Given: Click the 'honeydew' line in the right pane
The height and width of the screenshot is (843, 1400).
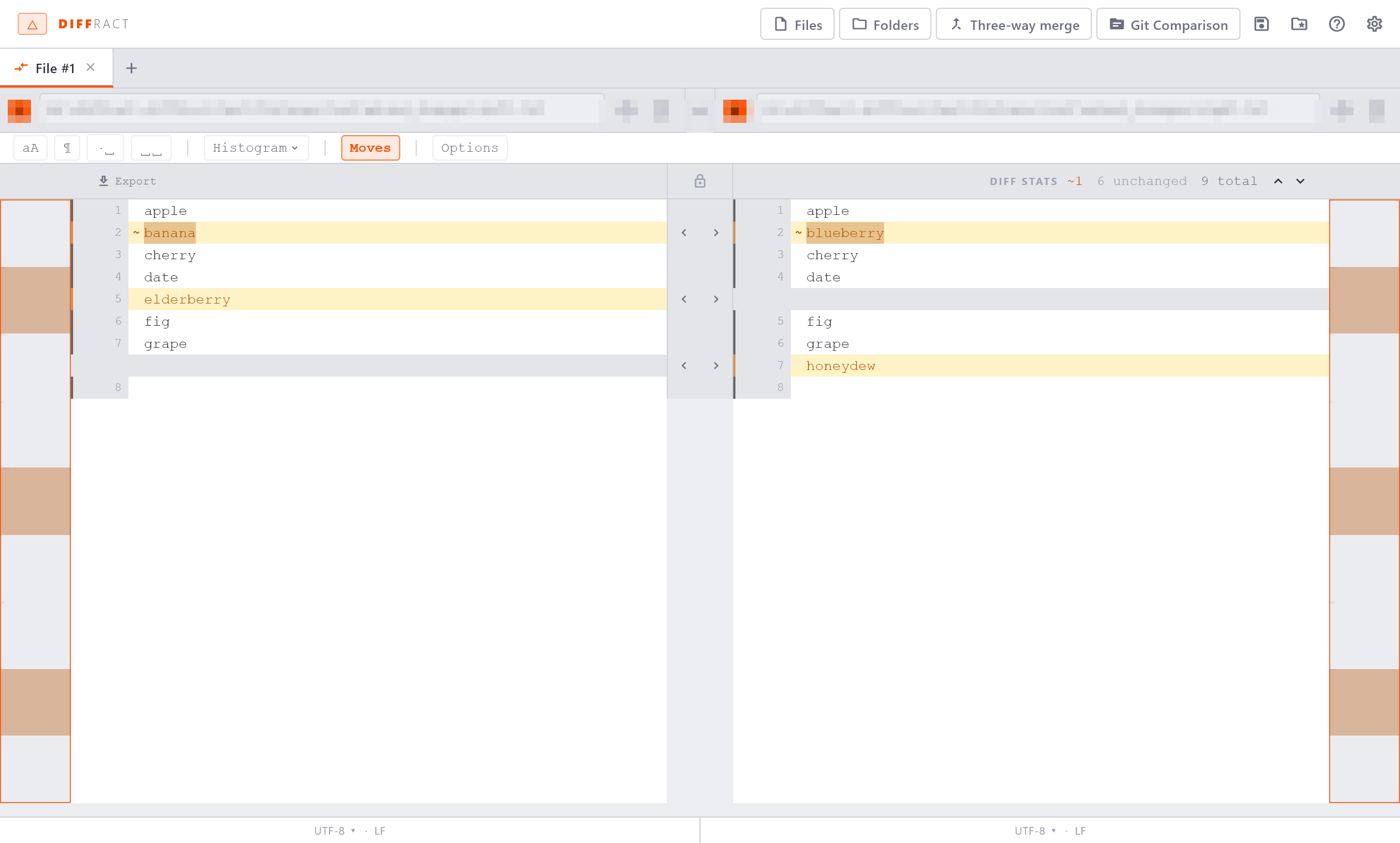Looking at the screenshot, I should pos(1059,366).
